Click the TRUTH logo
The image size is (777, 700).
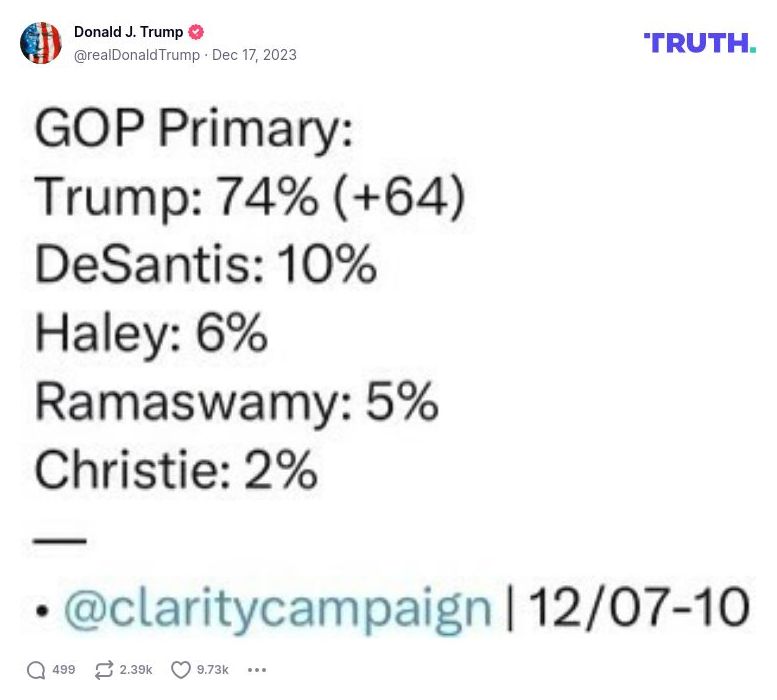click(699, 43)
